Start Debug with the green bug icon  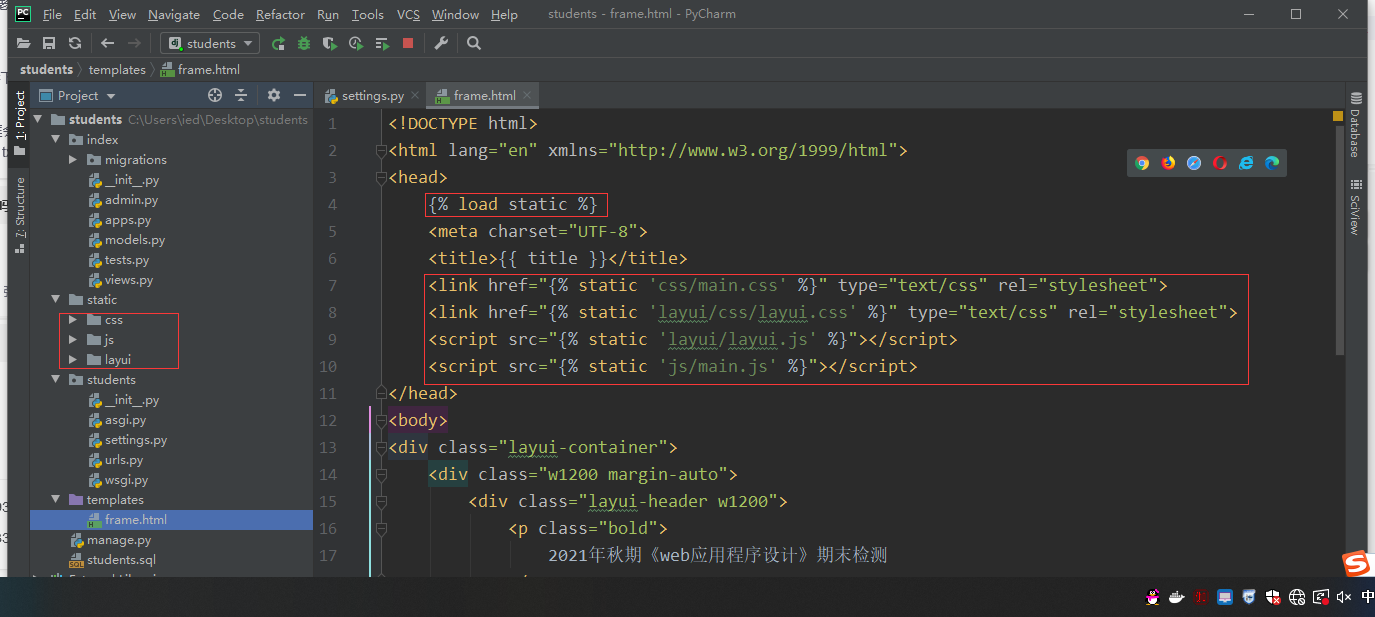click(x=304, y=43)
